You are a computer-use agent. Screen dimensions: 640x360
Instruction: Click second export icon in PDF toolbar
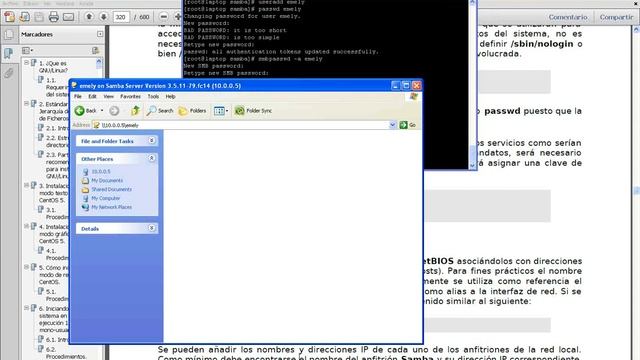(x=24, y=17)
